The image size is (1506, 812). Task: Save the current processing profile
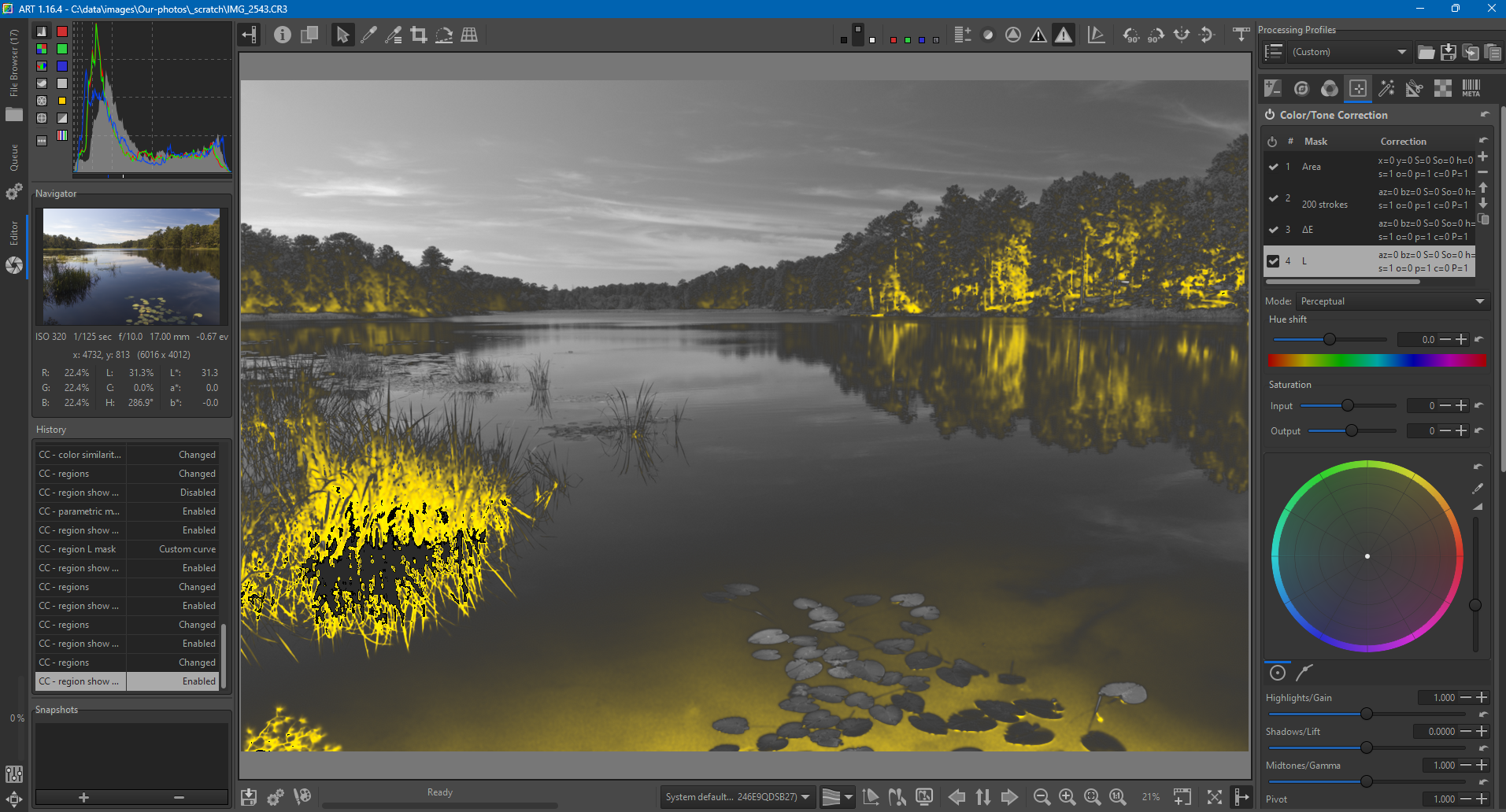pyautogui.click(x=1448, y=52)
